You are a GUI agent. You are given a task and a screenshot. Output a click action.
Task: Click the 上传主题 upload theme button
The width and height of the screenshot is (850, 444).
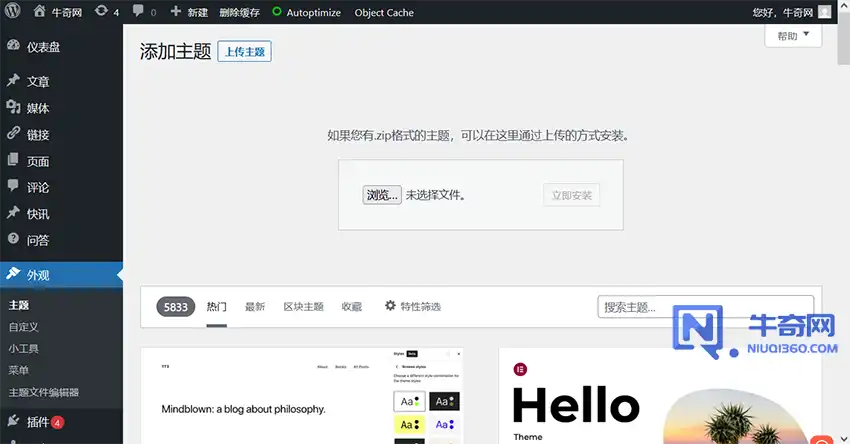pos(244,52)
